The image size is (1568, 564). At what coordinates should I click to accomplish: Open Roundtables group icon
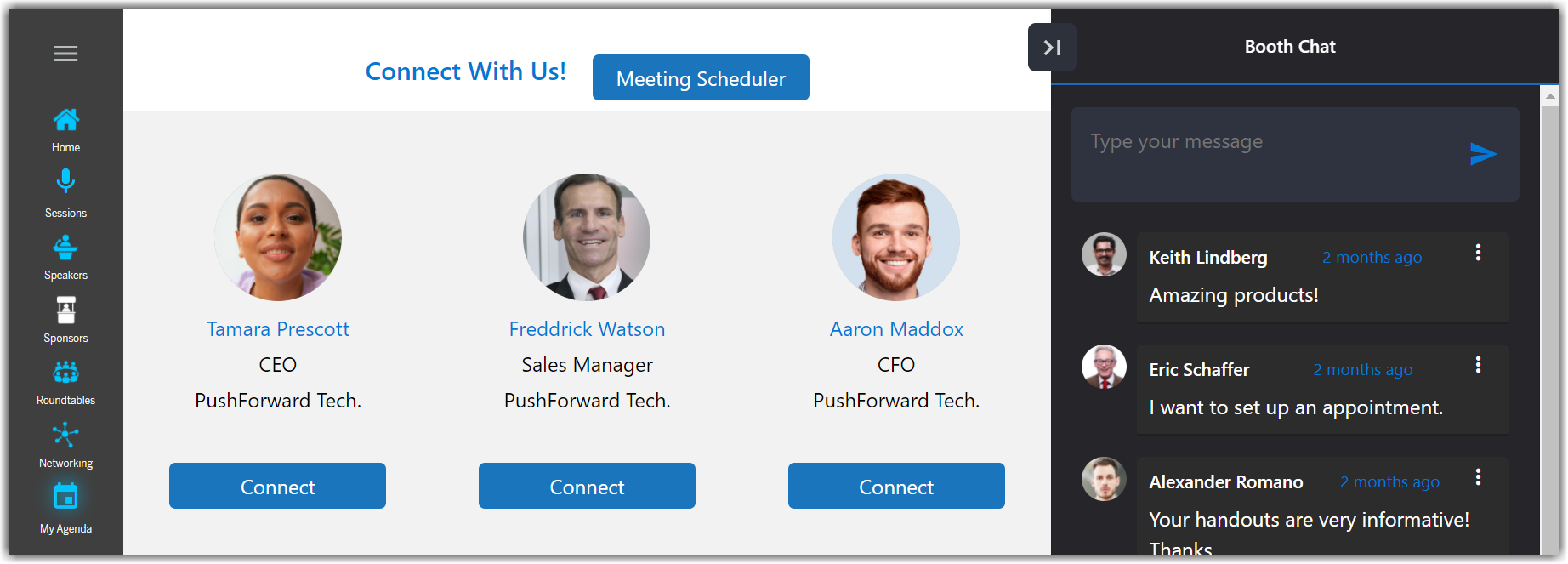tap(65, 373)
